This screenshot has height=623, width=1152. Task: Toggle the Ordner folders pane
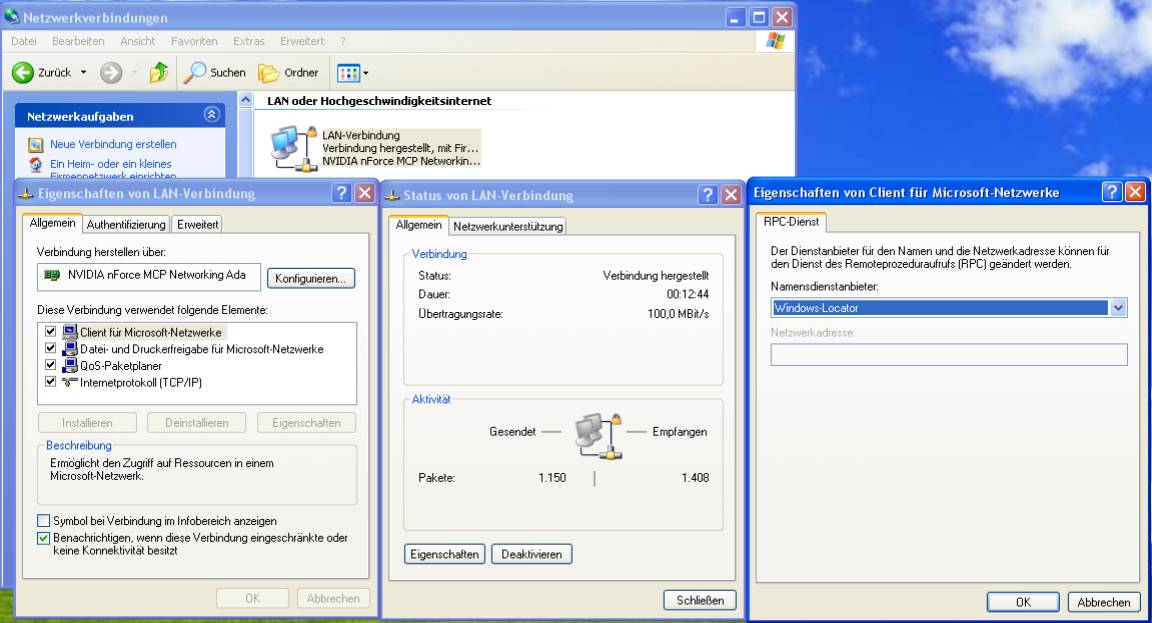[x=288, y=73]
